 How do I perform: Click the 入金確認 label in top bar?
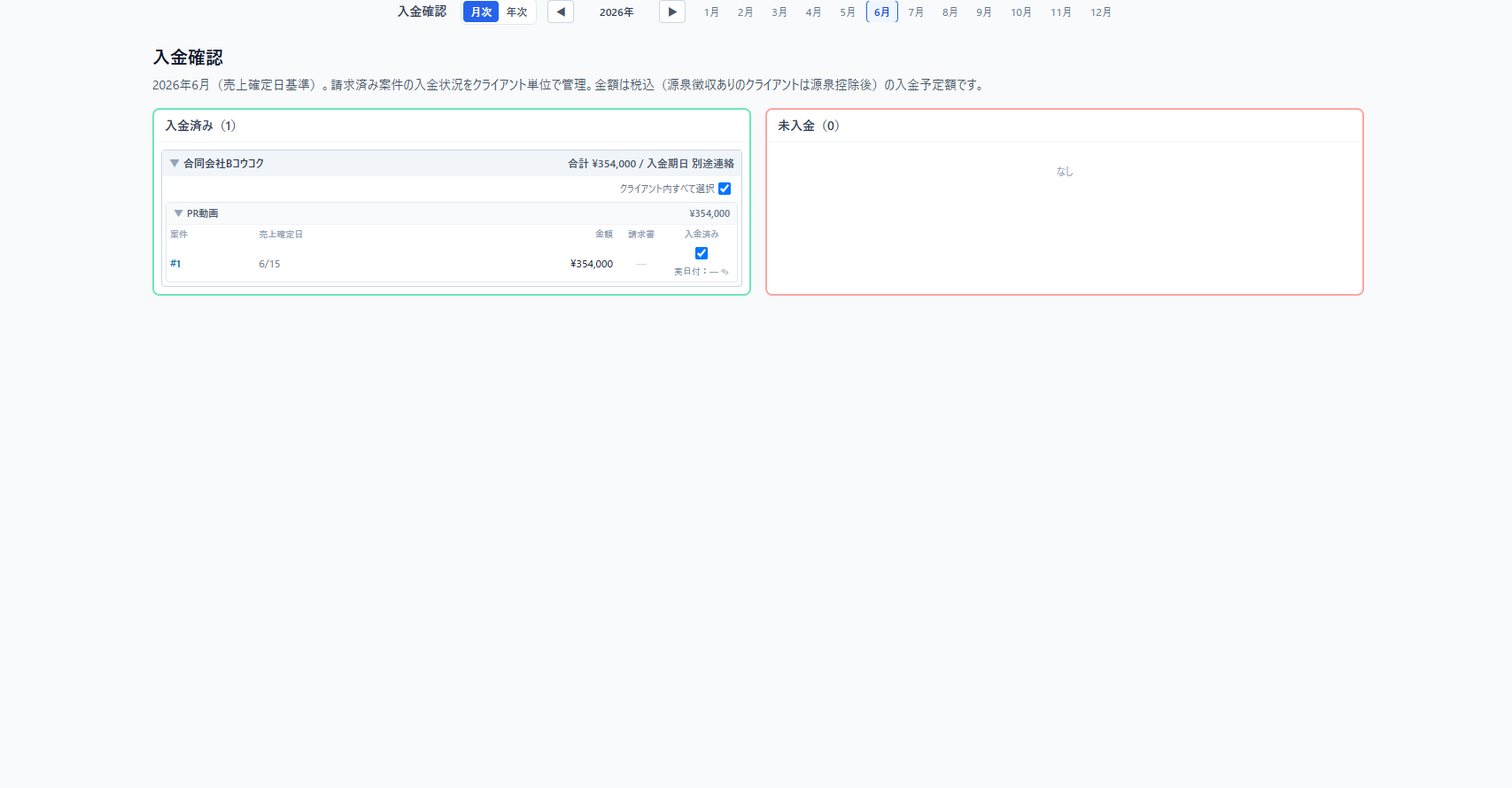422,12
